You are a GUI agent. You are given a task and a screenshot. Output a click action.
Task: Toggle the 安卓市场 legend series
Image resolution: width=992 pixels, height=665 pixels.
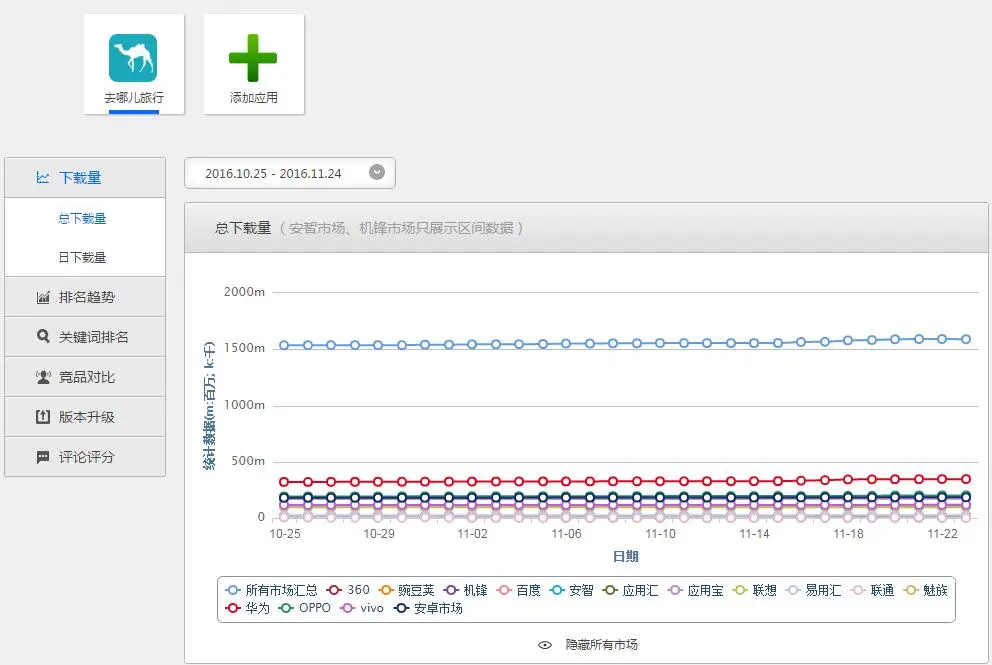[428, 608]
